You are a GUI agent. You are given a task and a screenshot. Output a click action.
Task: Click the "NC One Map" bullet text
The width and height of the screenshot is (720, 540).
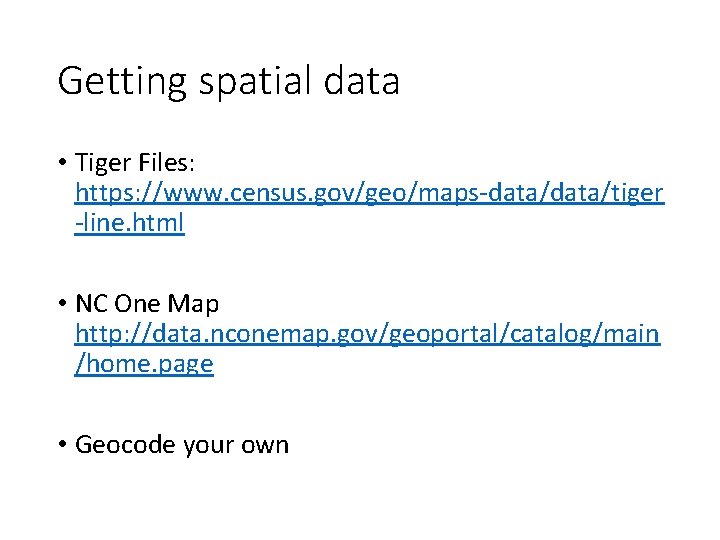coord(147,304)
